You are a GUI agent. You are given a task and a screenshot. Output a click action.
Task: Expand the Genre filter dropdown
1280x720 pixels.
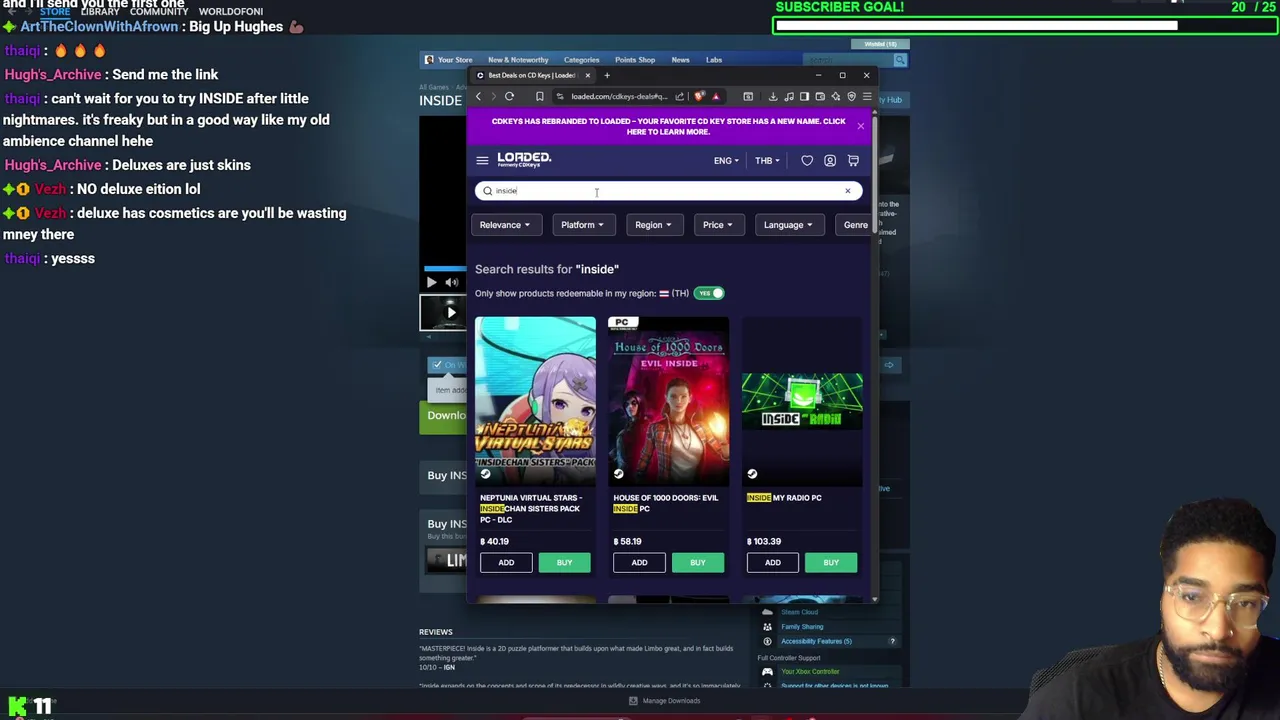point(855,225)
